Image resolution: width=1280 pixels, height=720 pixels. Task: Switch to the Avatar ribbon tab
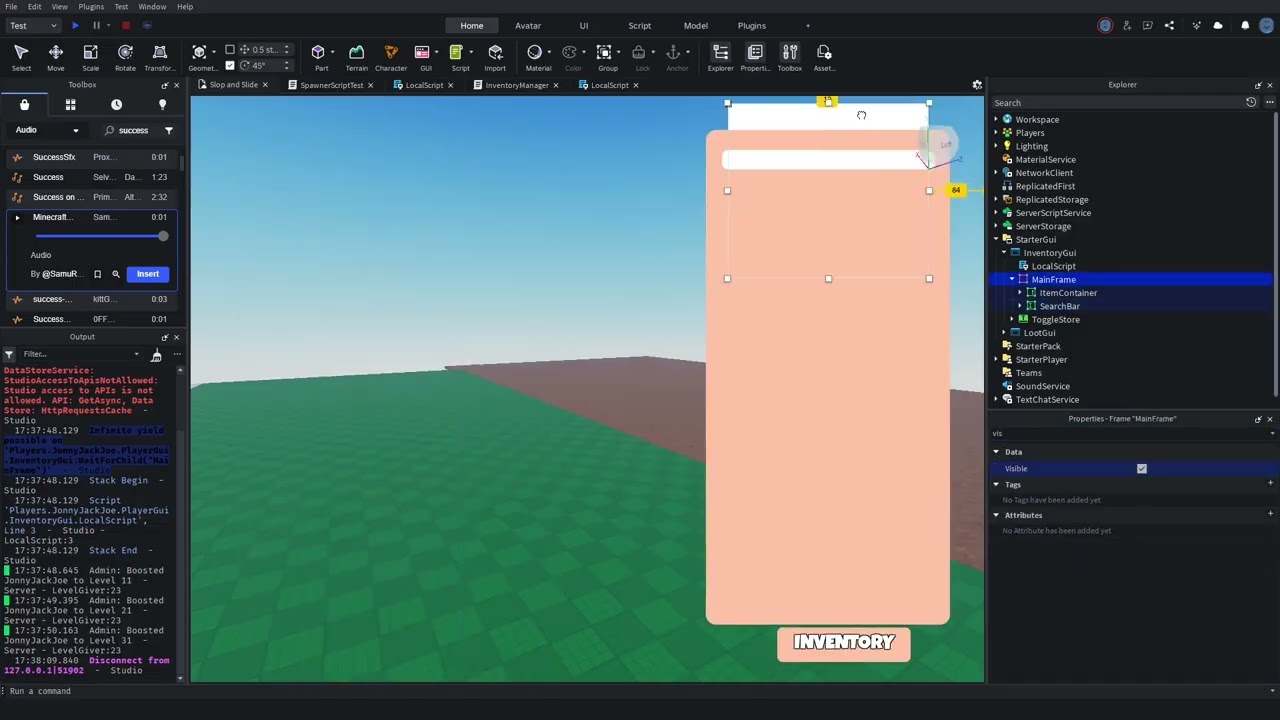click(x=528, y=25)
